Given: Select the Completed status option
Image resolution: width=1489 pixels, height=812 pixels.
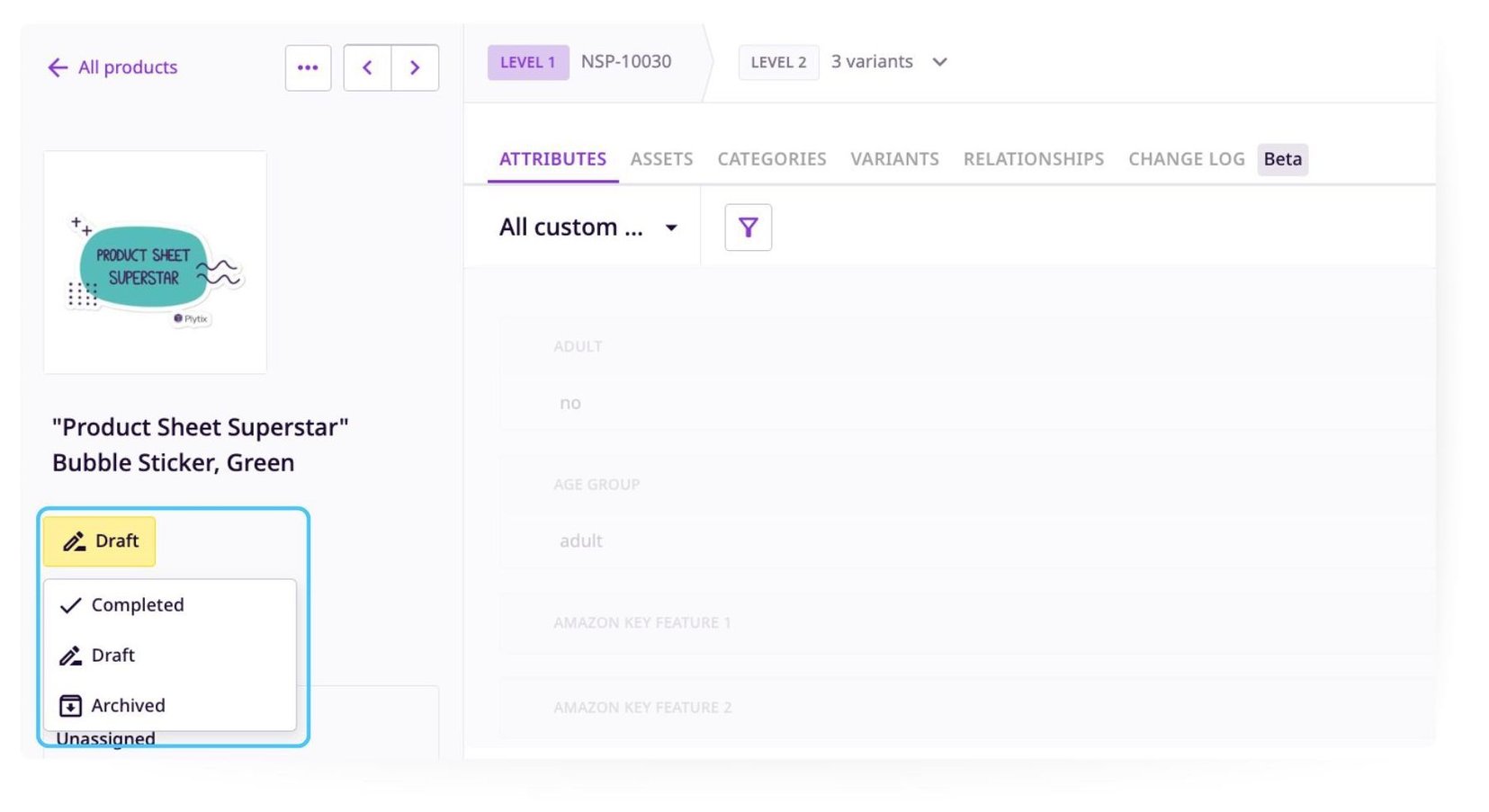Looking at the screenshot, I should (137, 605).
